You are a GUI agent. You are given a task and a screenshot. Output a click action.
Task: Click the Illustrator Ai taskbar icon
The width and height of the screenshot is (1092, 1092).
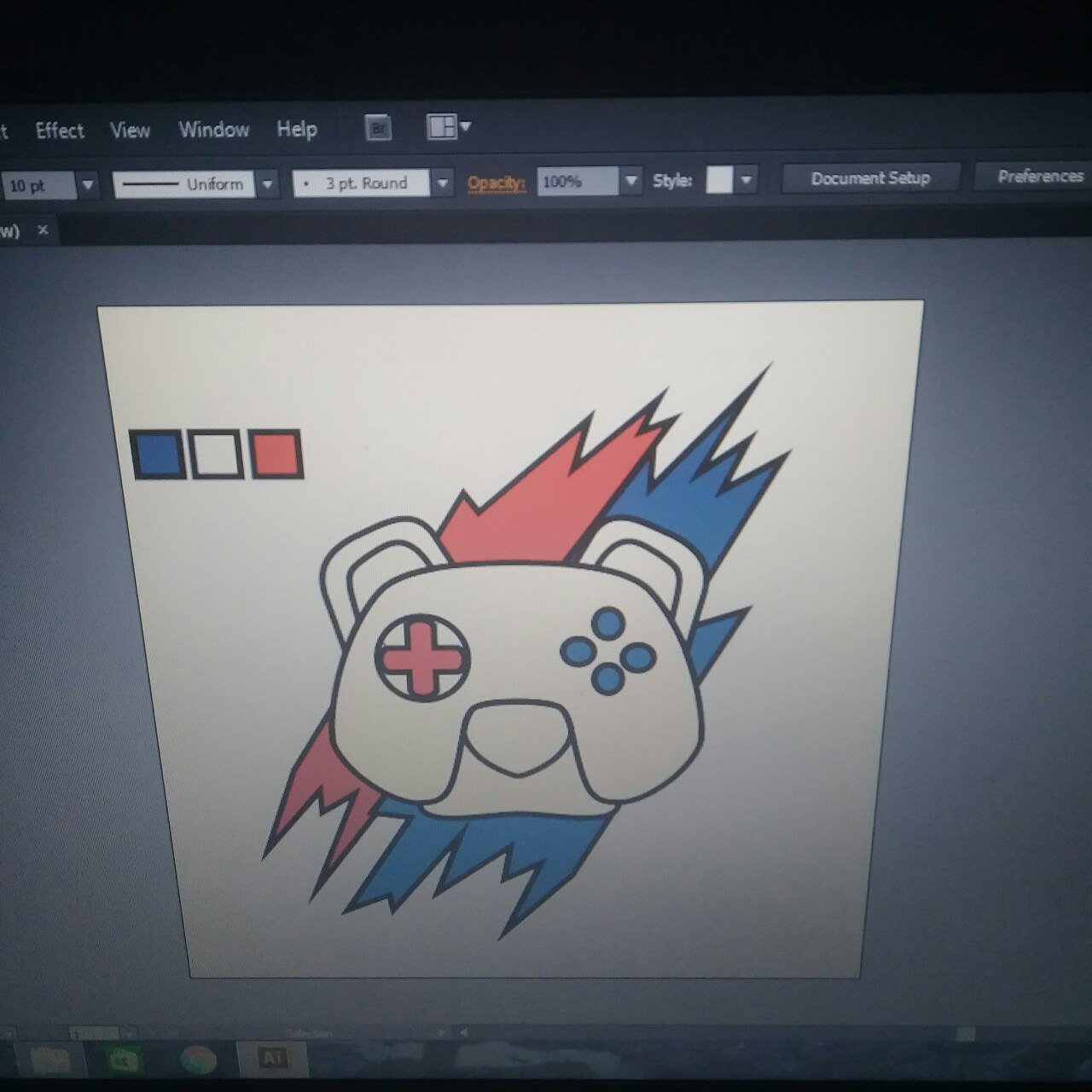272,1058
